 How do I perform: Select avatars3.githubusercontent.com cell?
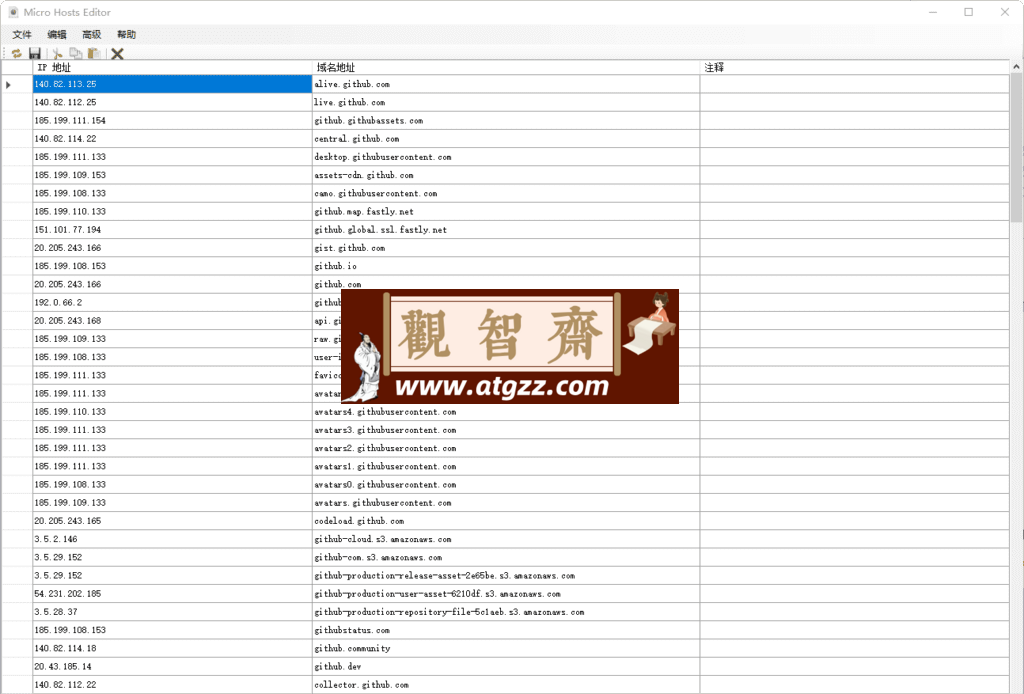coord(506,430)
